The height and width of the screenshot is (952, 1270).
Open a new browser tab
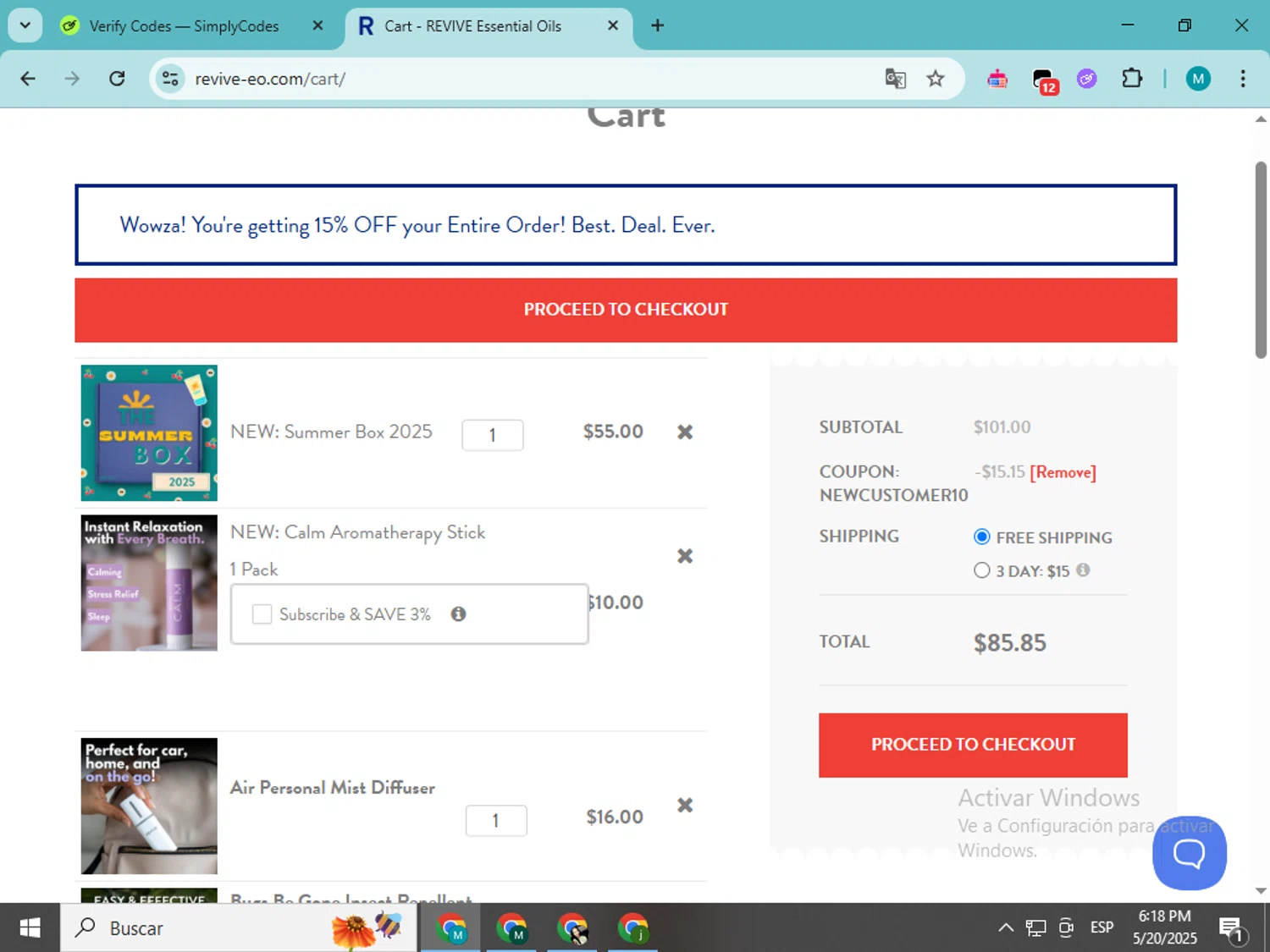[x=657, y=25]
